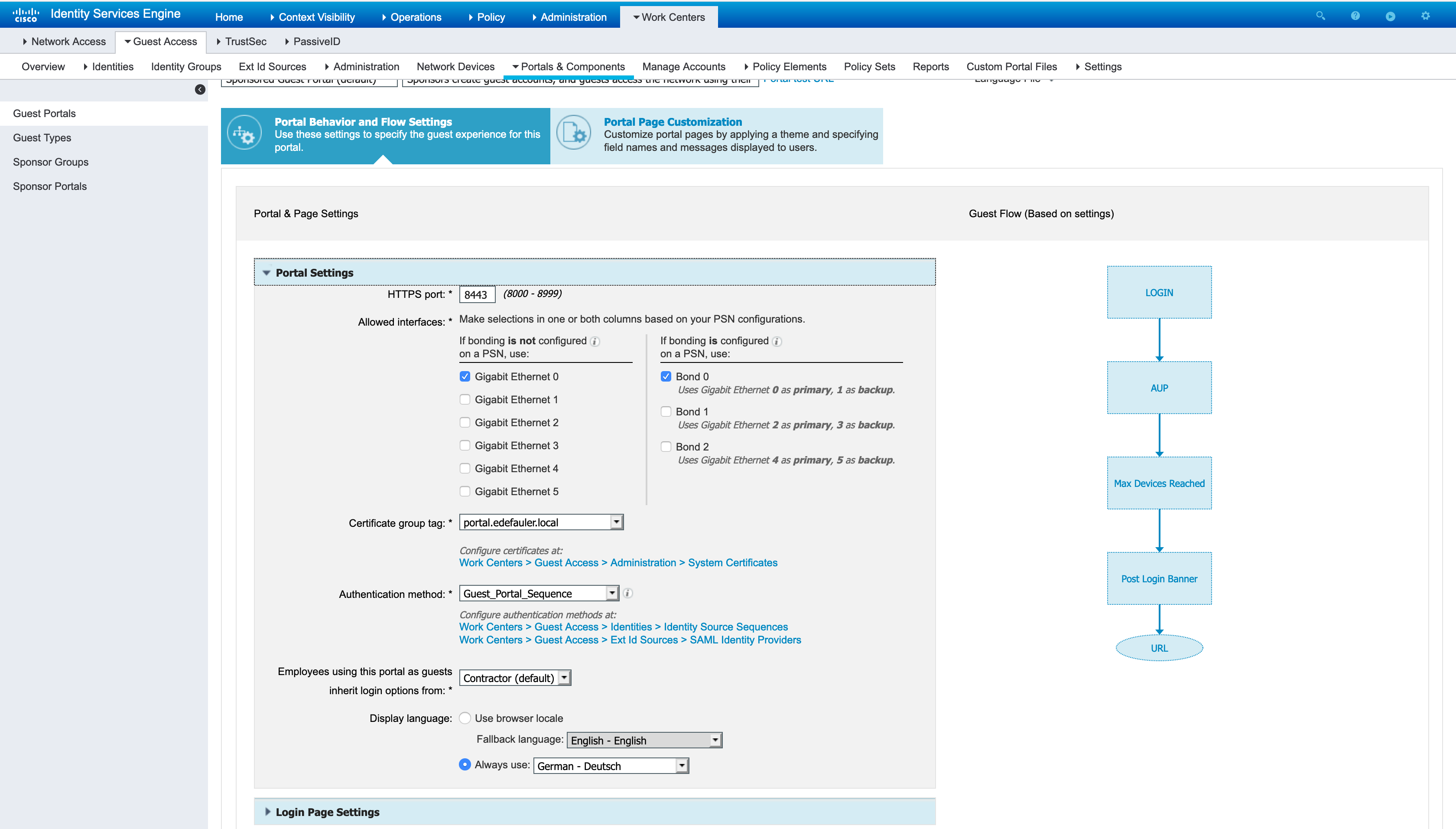Image resolution: width=1456 pixels, height=829 pixels.
Task: Click the Portal Behavior and Flow Settings icon
Action: [x=244, y=133]
